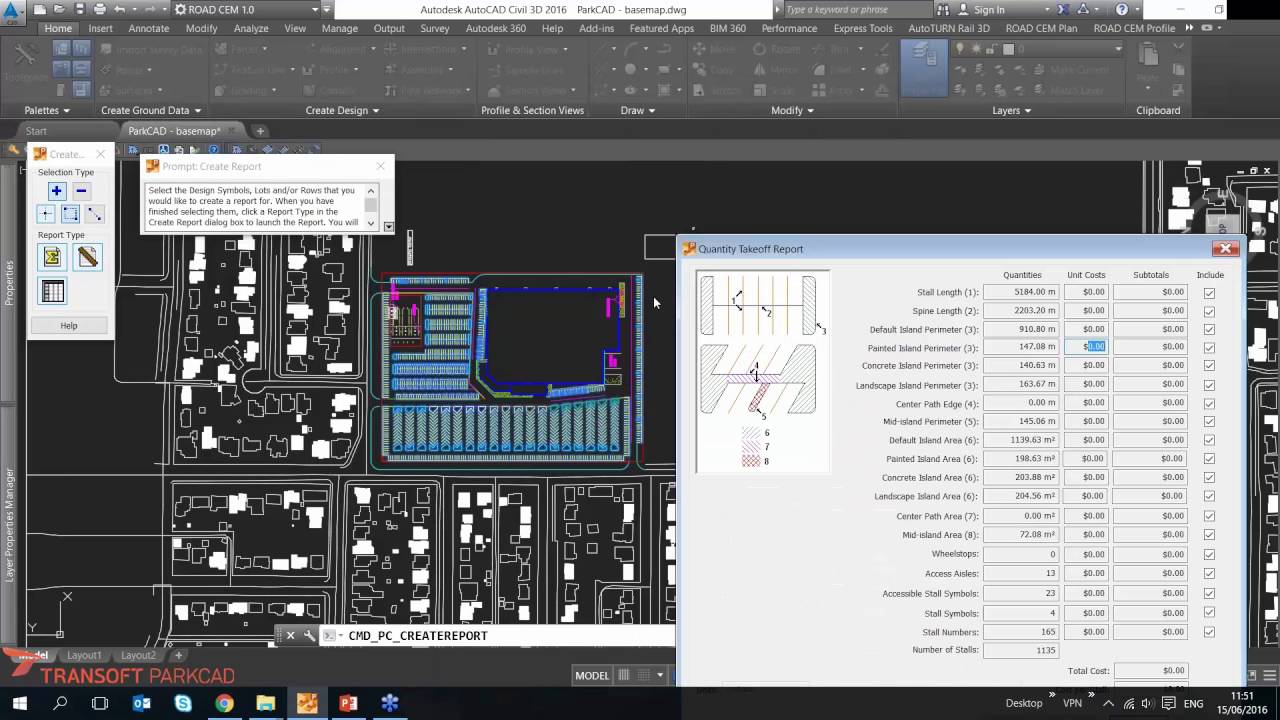Add a new drawing tab
Image resolution: width=1280 pixels, height=720 pixels.
coord(260,131)
